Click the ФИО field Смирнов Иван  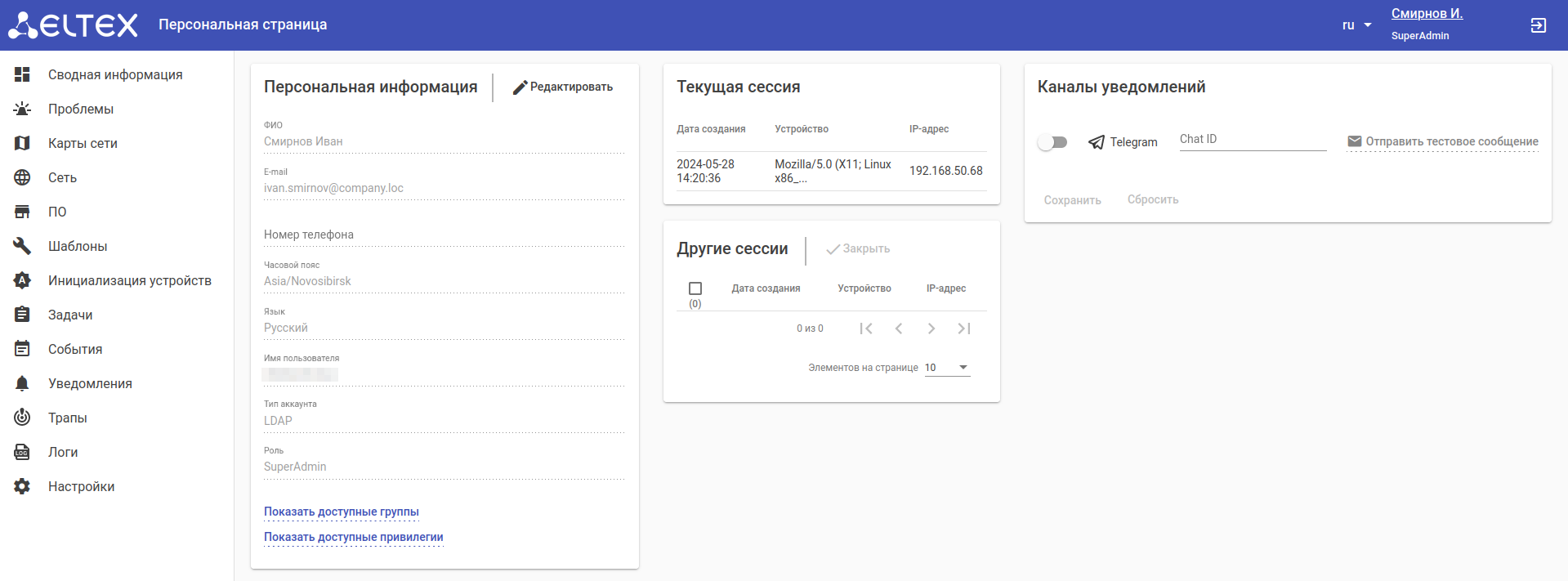pyautogui.click(x=444, y=141)
